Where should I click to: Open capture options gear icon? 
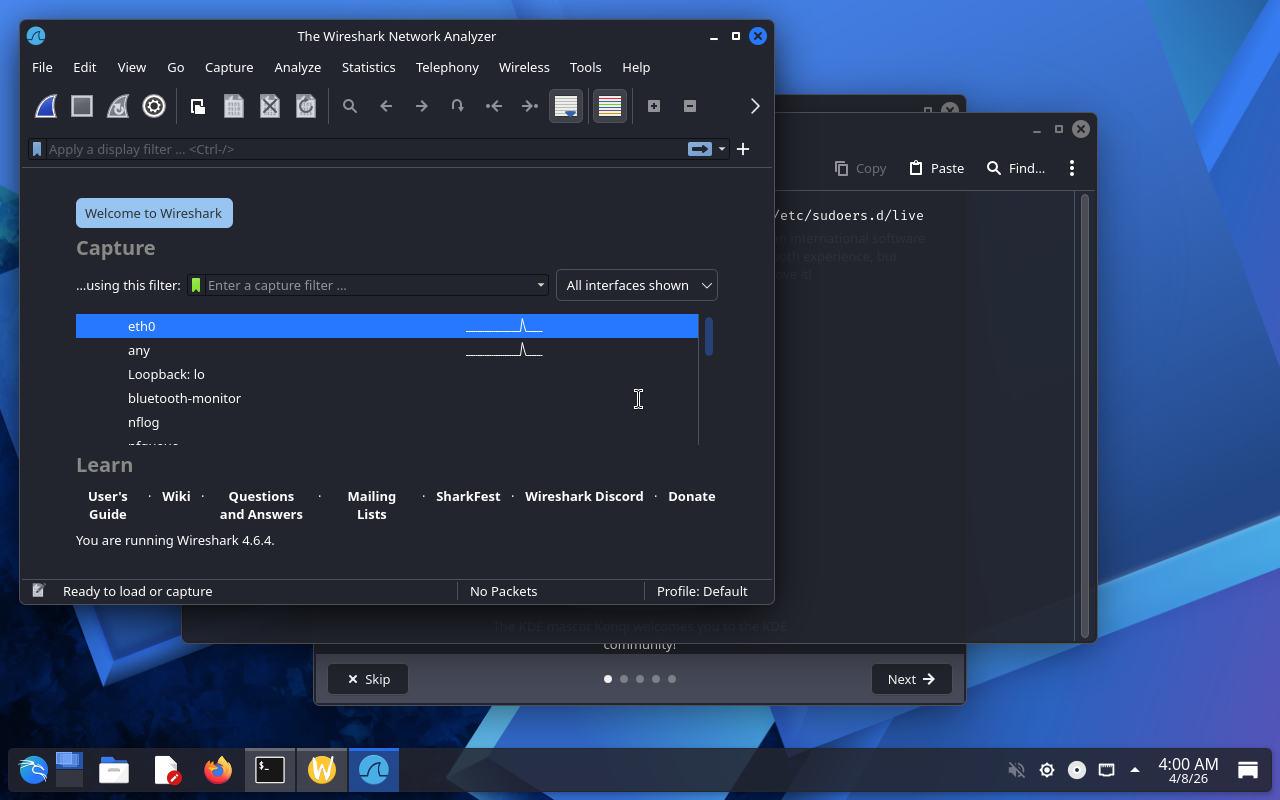pyautogui.click(x=154, y=106)
